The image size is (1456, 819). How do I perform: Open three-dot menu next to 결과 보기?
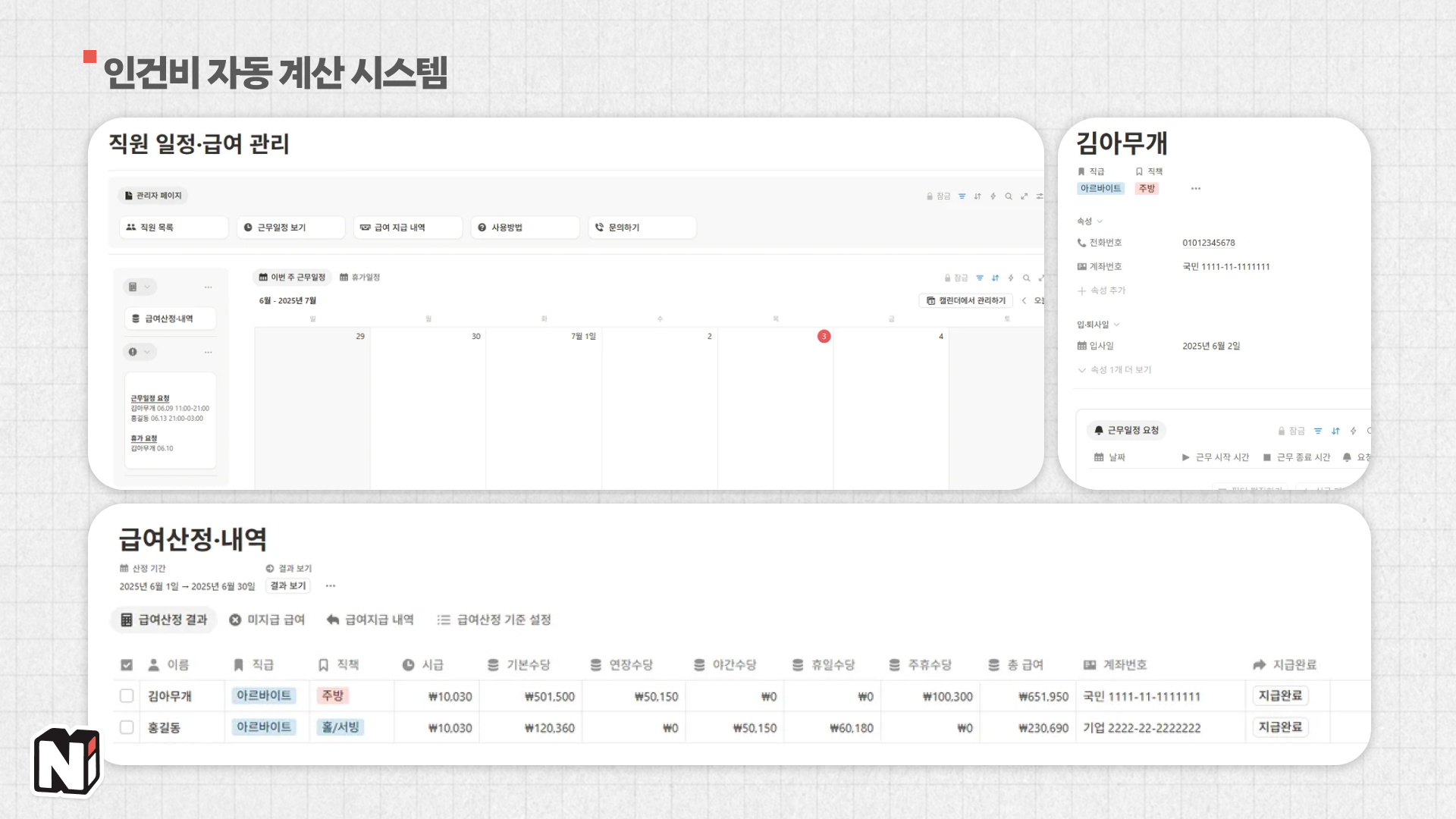331,585
